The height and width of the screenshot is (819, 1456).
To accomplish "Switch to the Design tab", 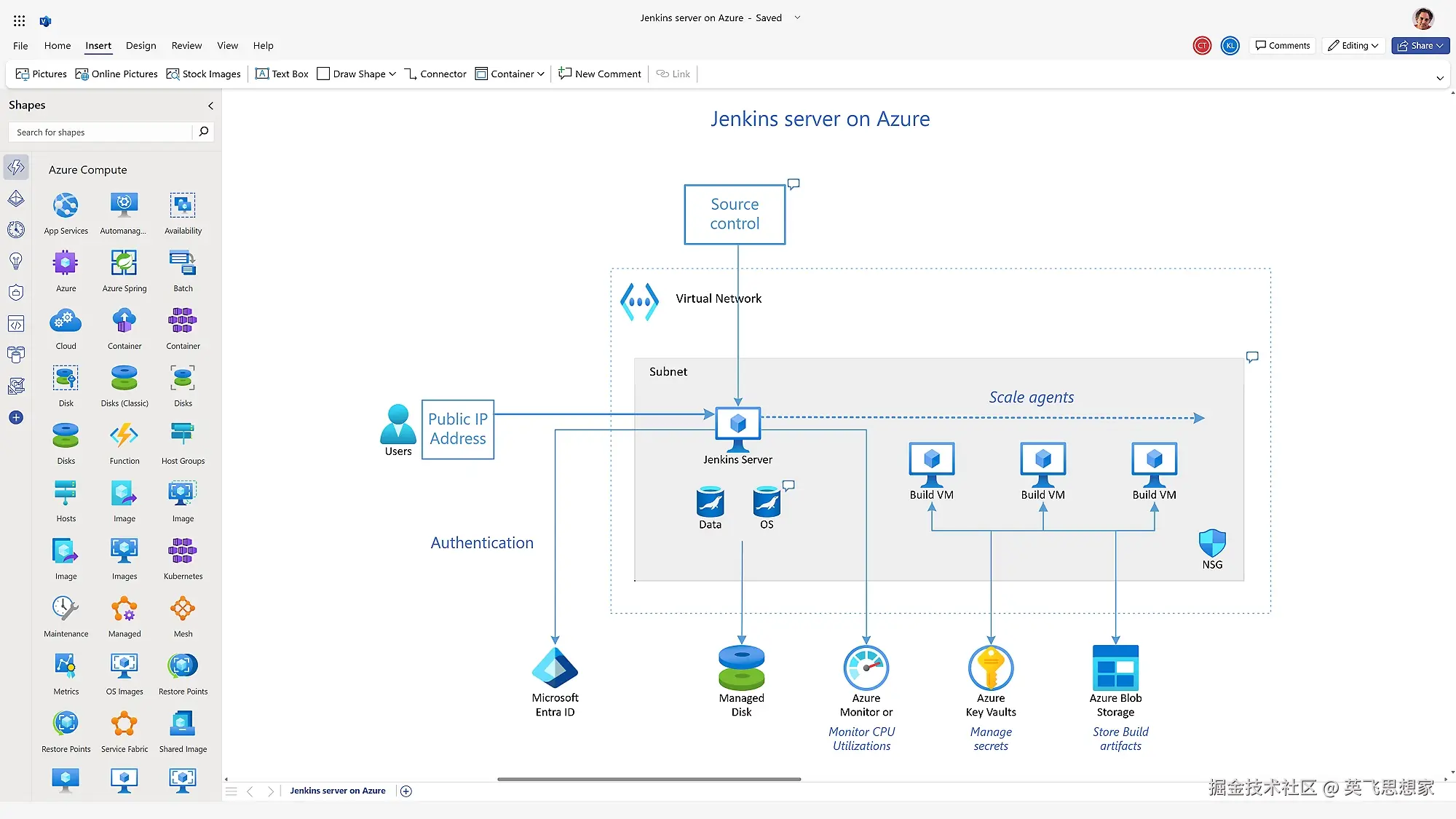I will pyautogui.click(x=141, y=46).
